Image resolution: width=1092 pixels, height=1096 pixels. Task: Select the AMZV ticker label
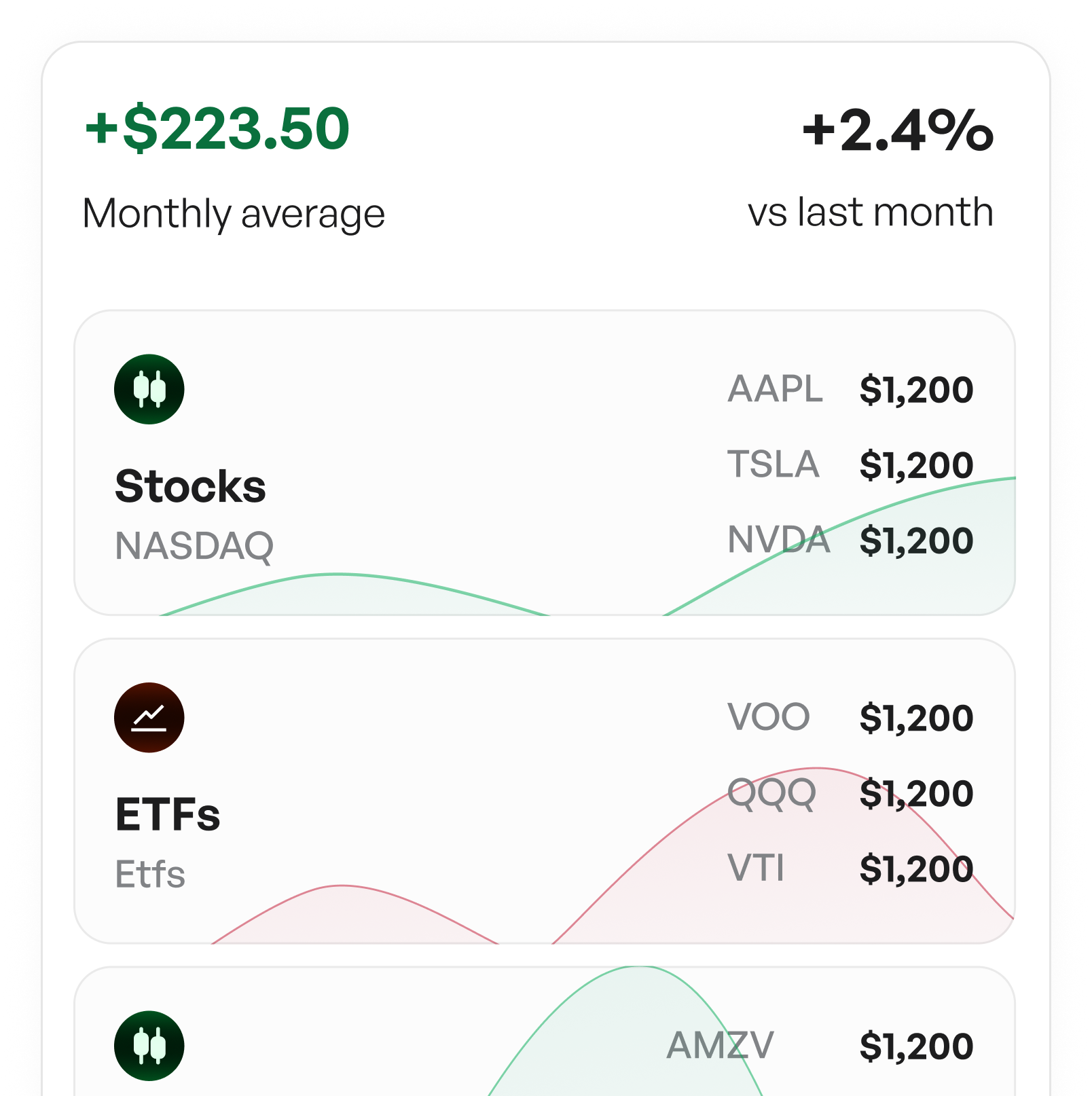coord(720,1046)
